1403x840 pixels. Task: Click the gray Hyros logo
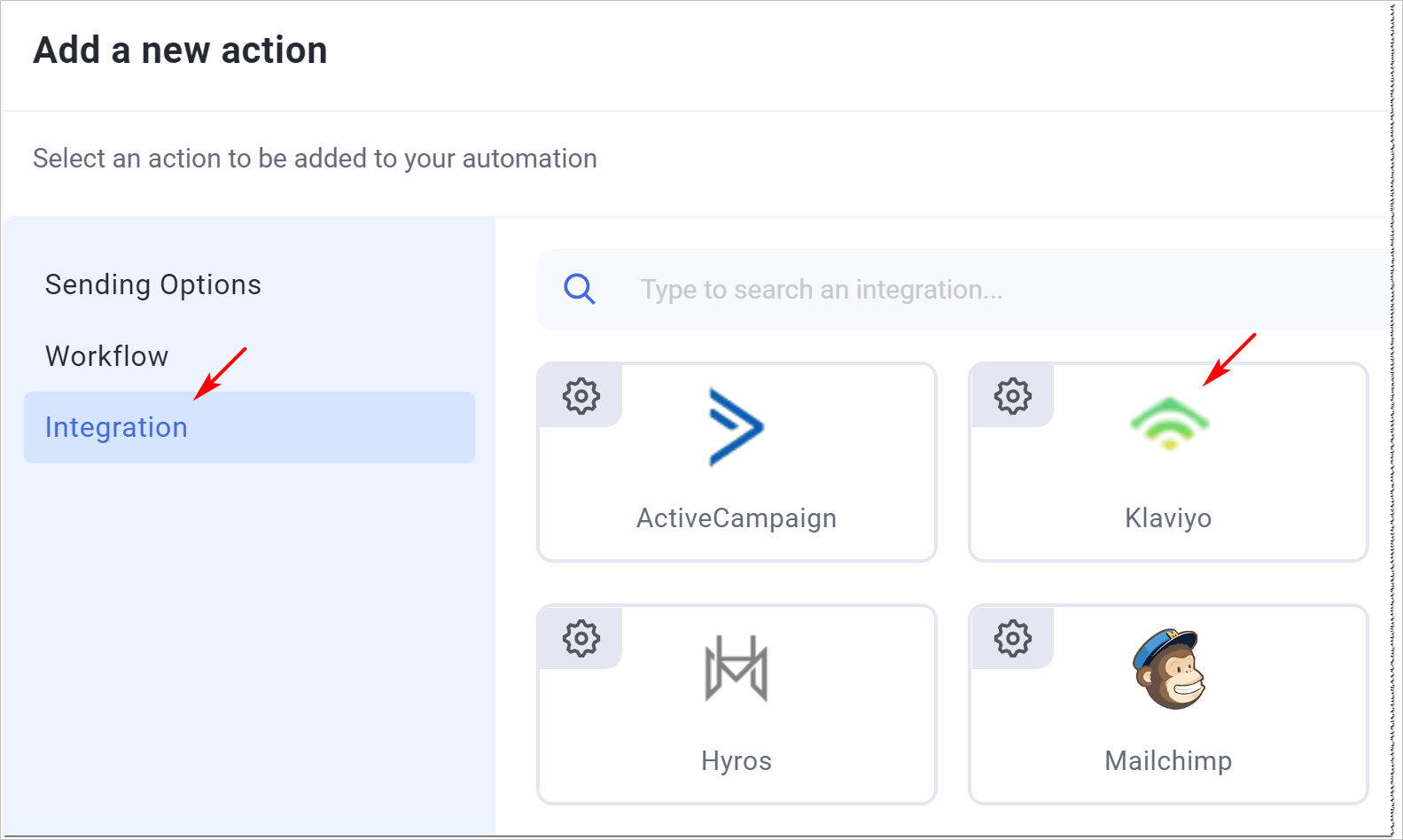click(x=736, y=668)
